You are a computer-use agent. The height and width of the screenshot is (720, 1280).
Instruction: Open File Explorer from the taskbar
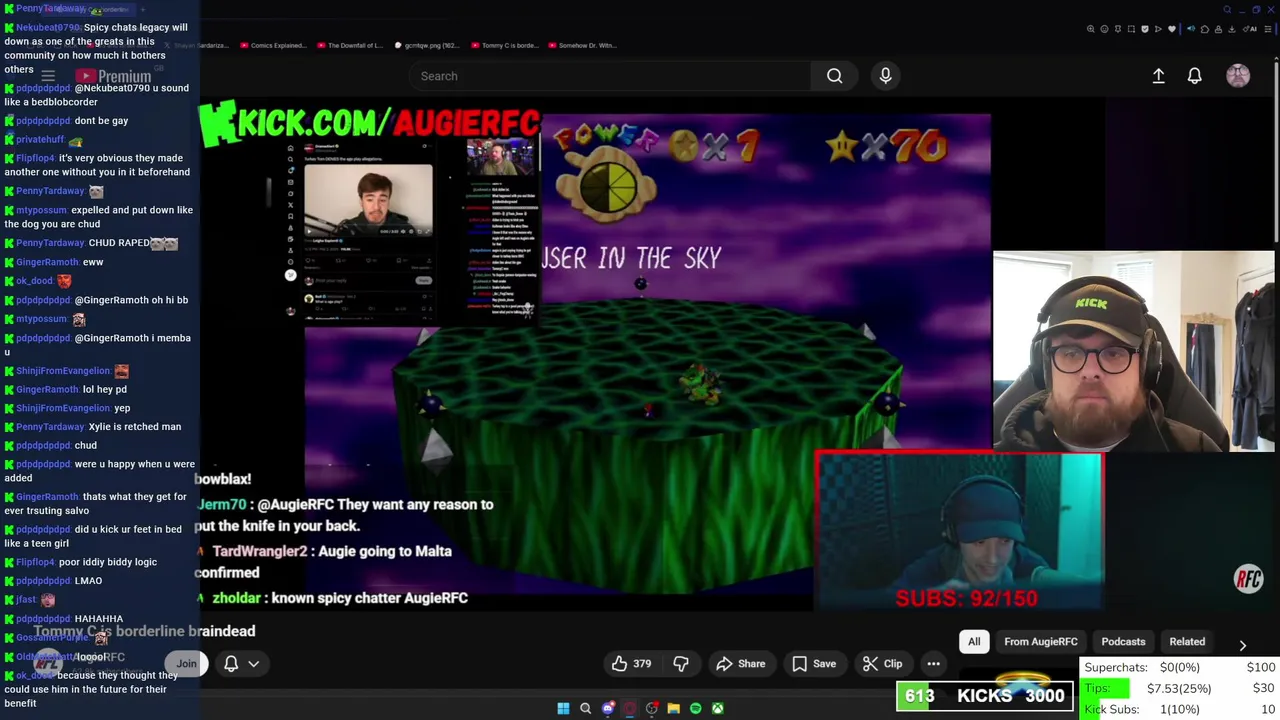[673, 709]
